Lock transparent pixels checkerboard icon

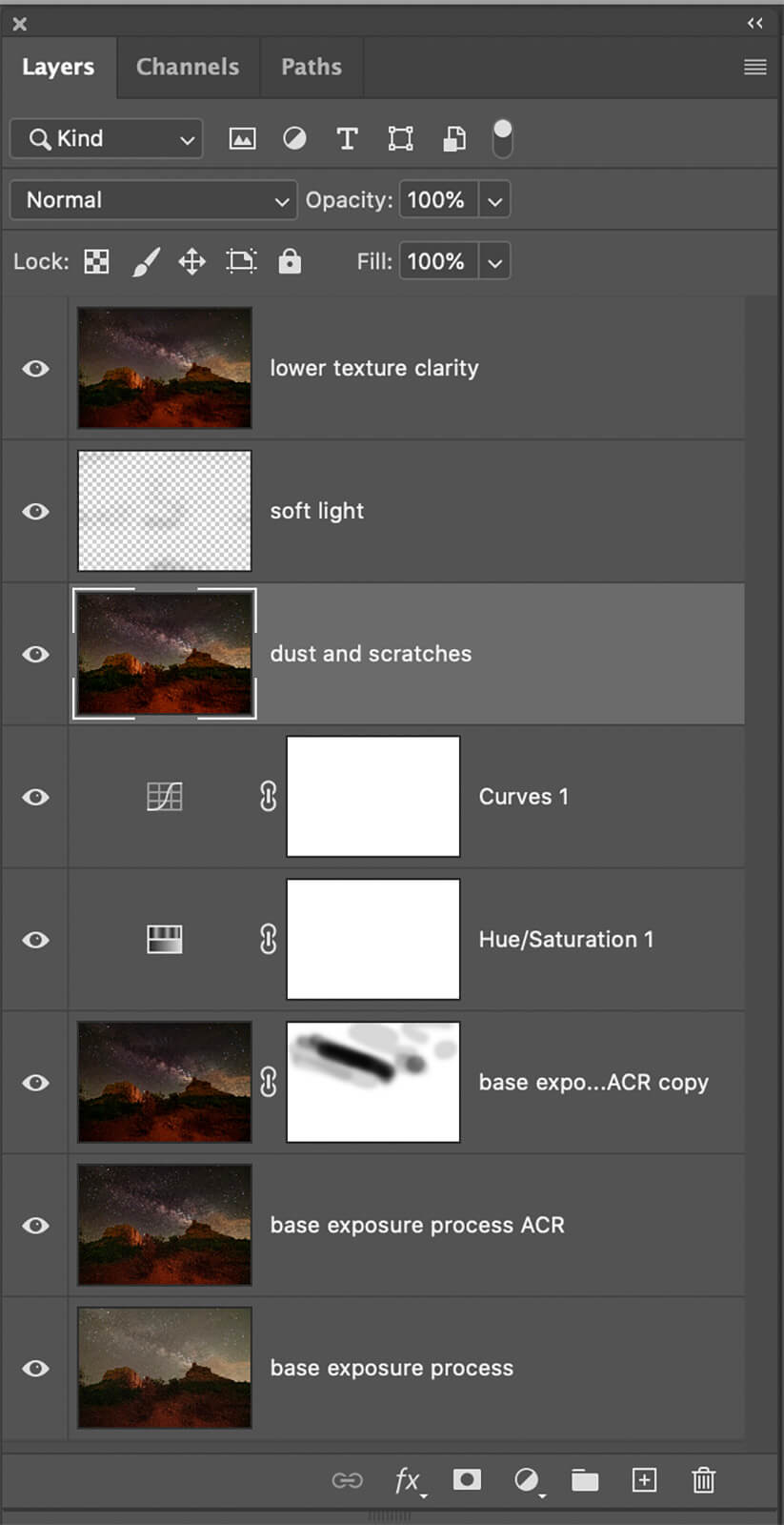click(96, 261)
